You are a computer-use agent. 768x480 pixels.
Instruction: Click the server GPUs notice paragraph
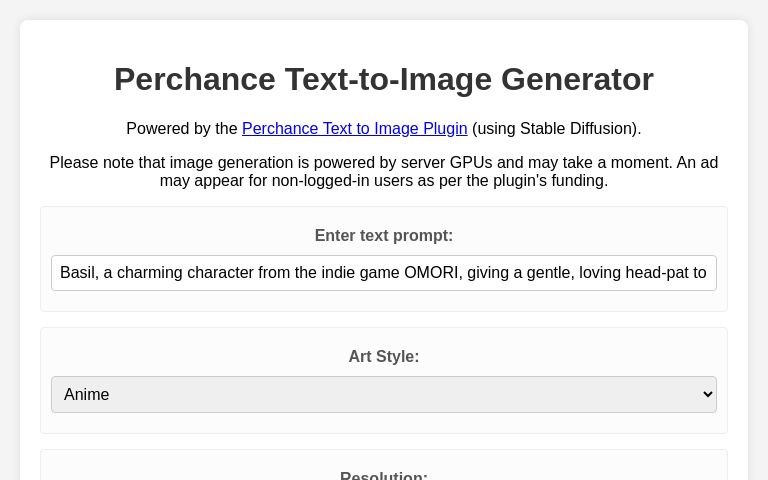click(384, 163)
